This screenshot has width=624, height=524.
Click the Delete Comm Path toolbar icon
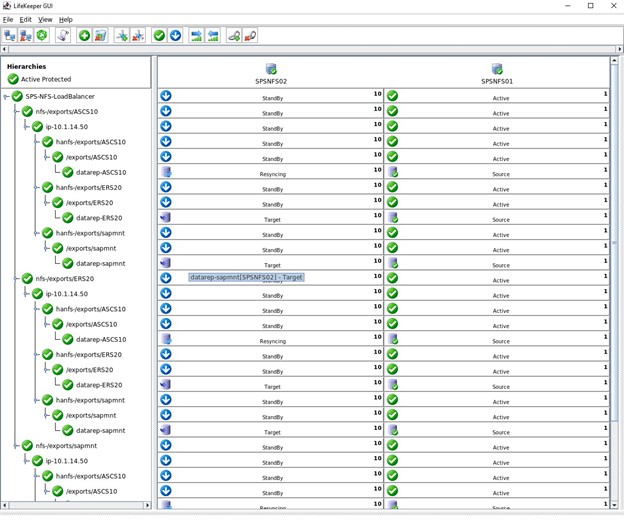coord(138,35)
